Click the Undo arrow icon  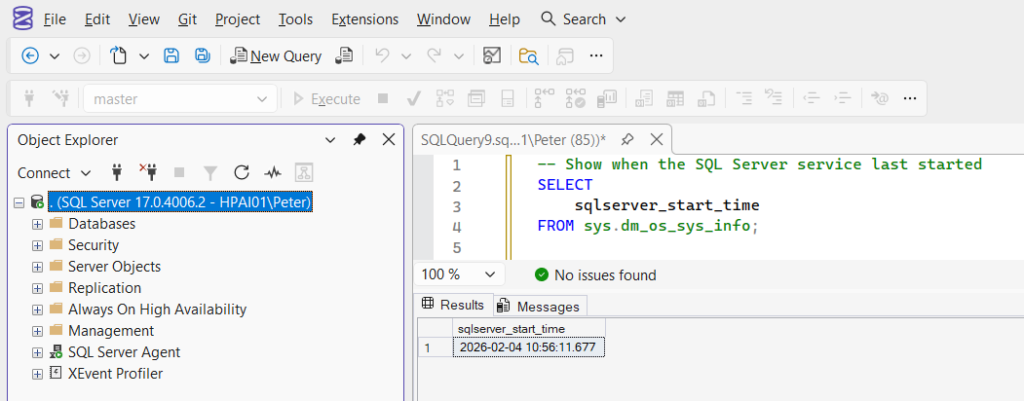[383, 56]
